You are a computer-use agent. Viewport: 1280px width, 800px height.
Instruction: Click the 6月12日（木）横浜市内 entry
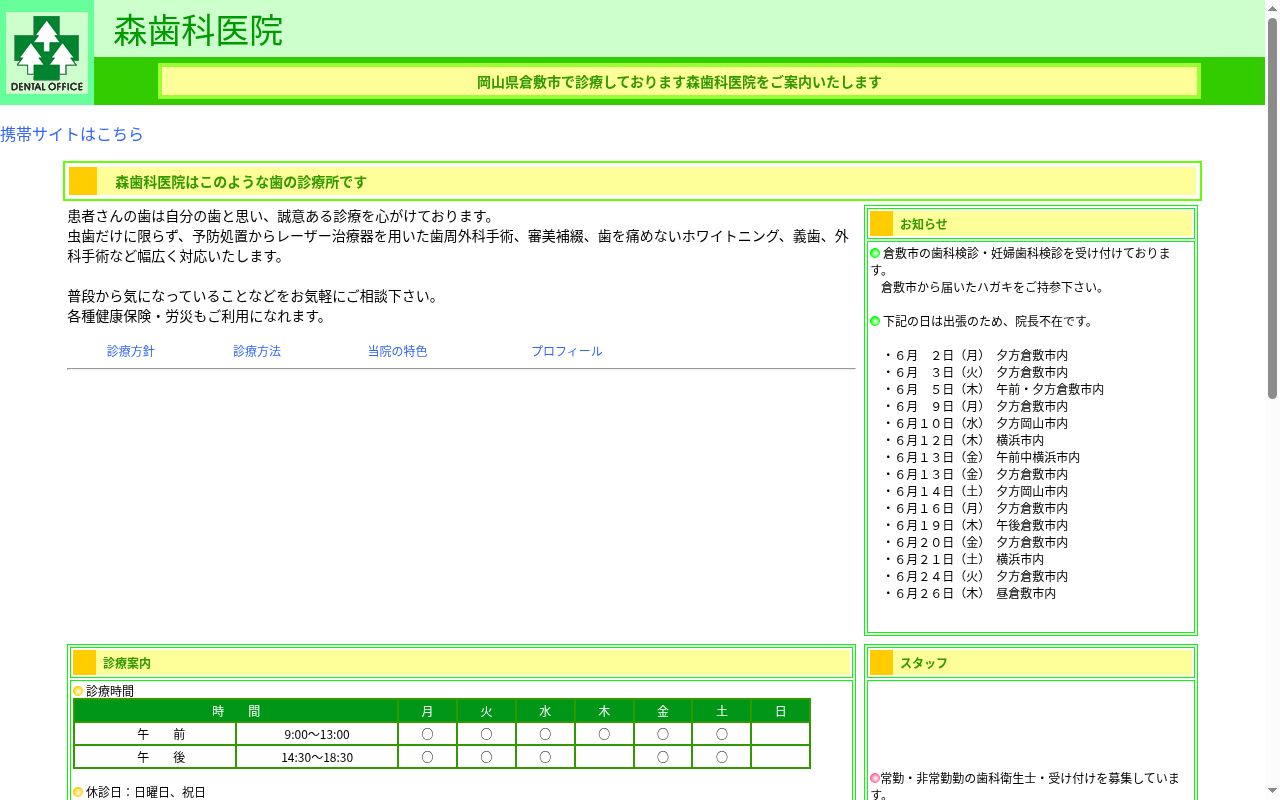(964, 440)
